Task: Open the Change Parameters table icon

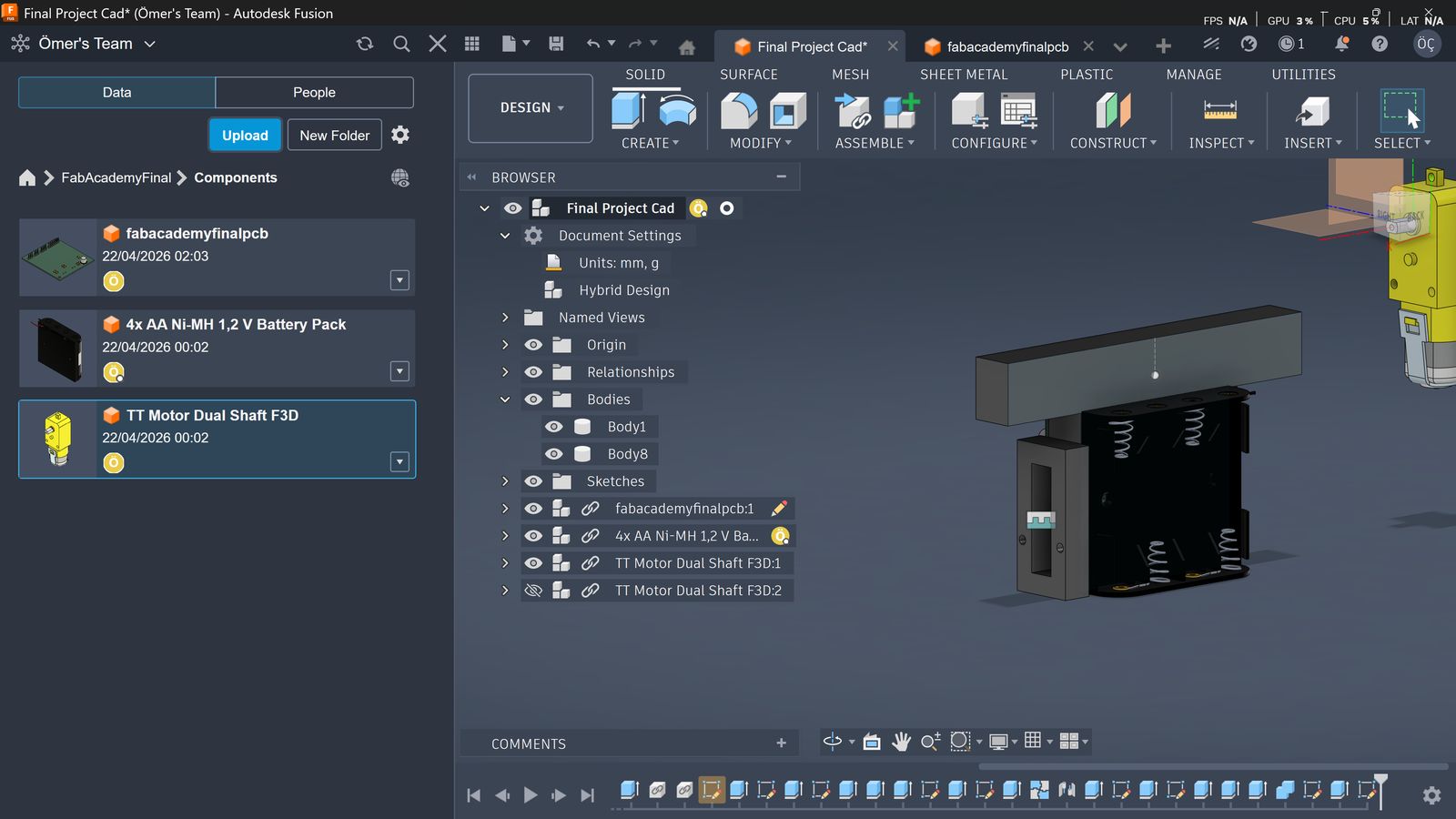Action: [1018, 111]
